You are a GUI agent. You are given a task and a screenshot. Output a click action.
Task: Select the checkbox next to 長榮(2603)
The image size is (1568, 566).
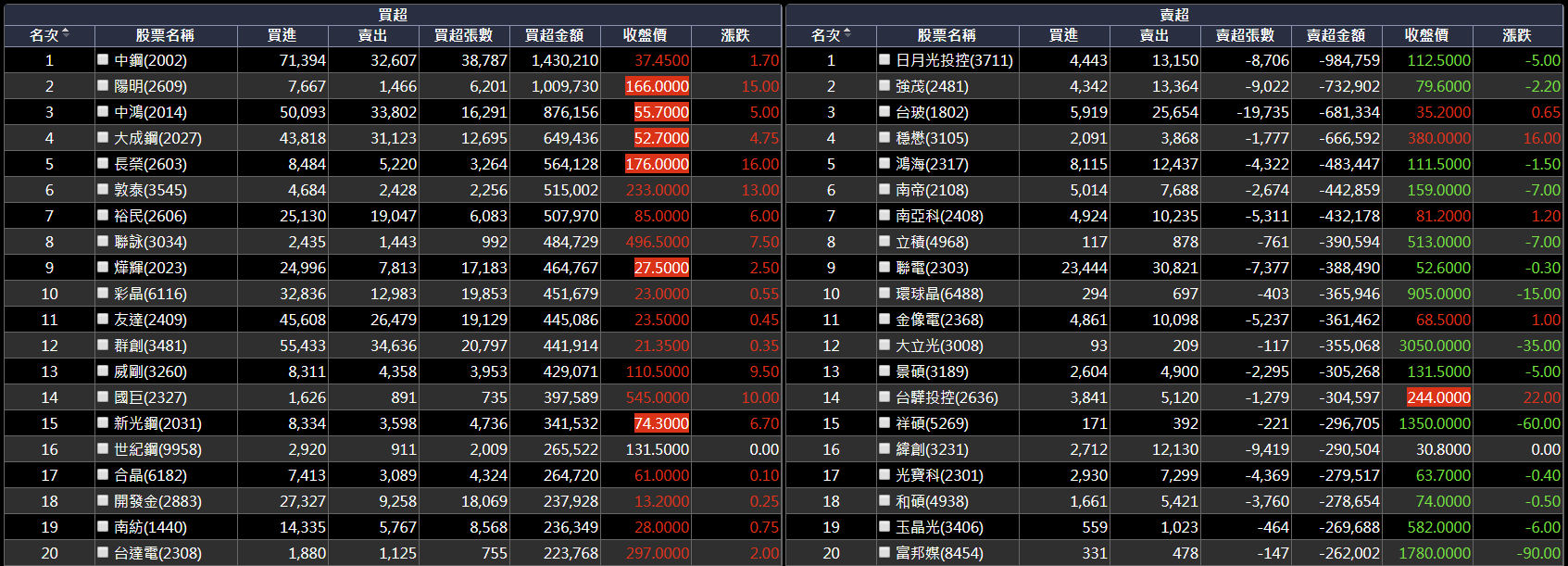(103, 163)
